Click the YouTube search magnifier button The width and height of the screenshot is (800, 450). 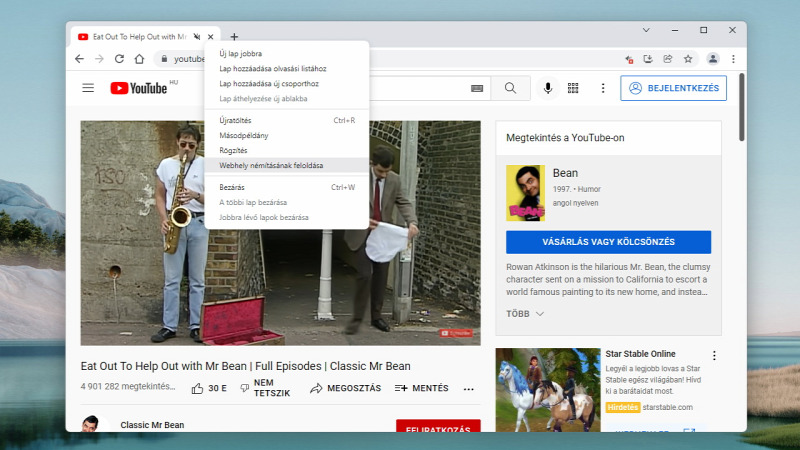point(510,88)
